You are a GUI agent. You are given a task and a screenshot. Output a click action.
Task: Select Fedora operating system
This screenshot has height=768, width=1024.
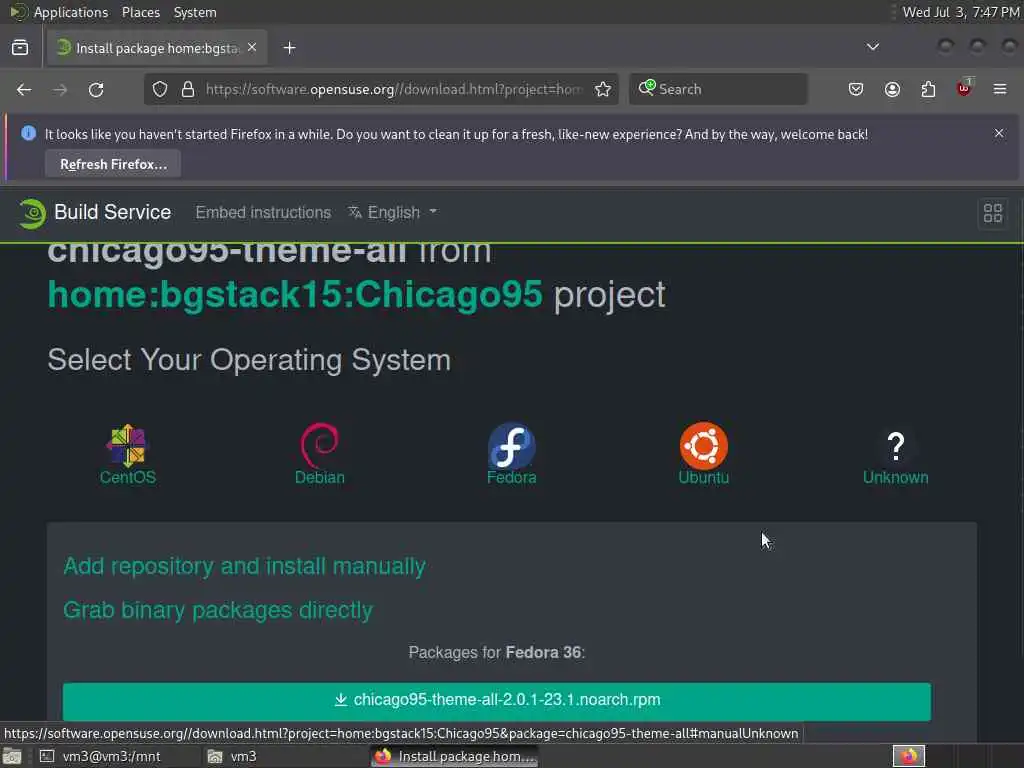(x=511, y=455)
